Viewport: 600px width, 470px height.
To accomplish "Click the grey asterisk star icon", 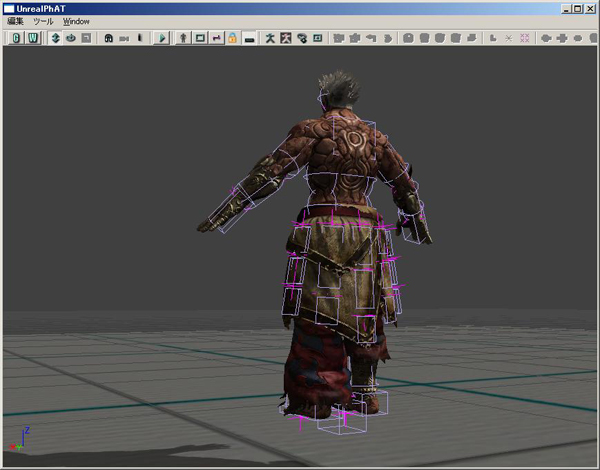I will (509, 38).
